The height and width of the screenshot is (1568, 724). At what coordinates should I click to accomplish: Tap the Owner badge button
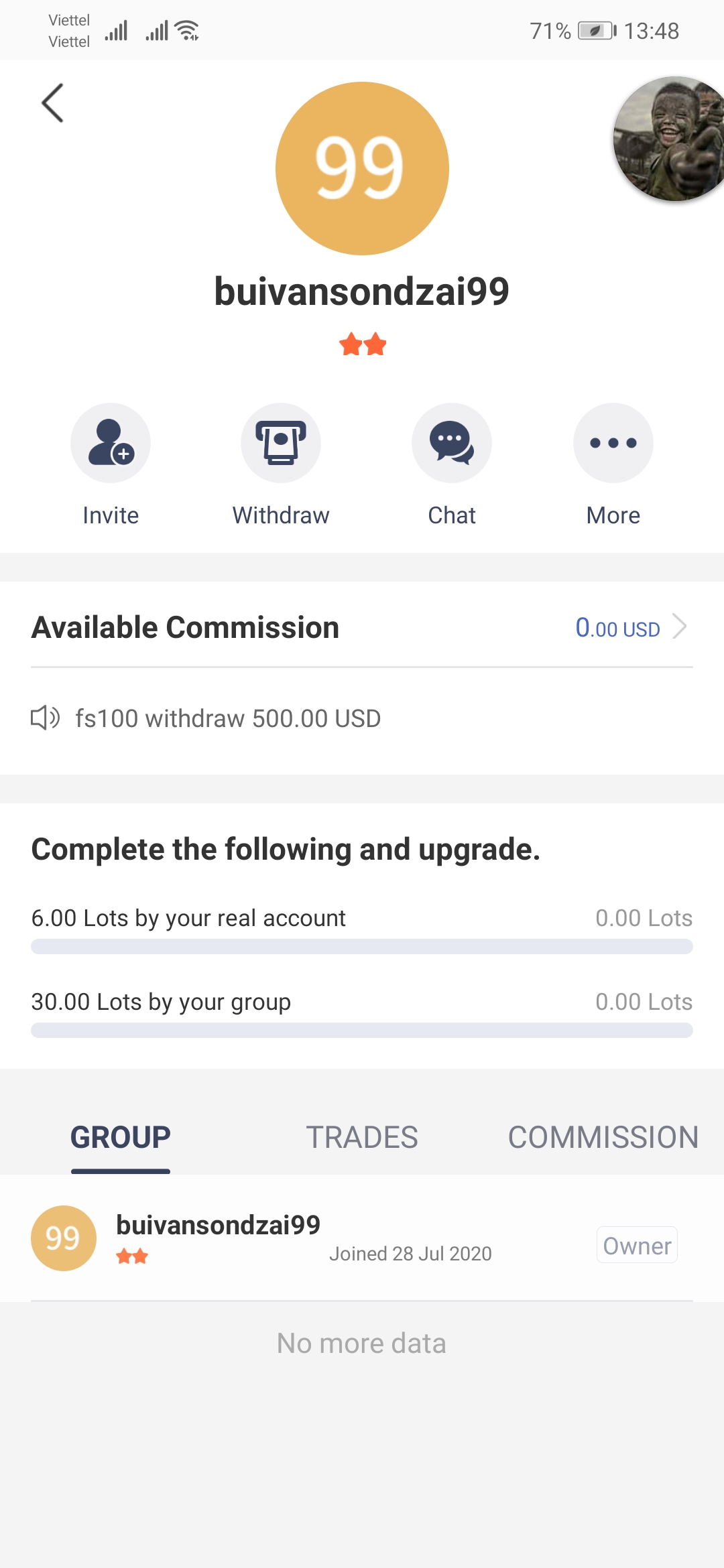(637, 1245)
